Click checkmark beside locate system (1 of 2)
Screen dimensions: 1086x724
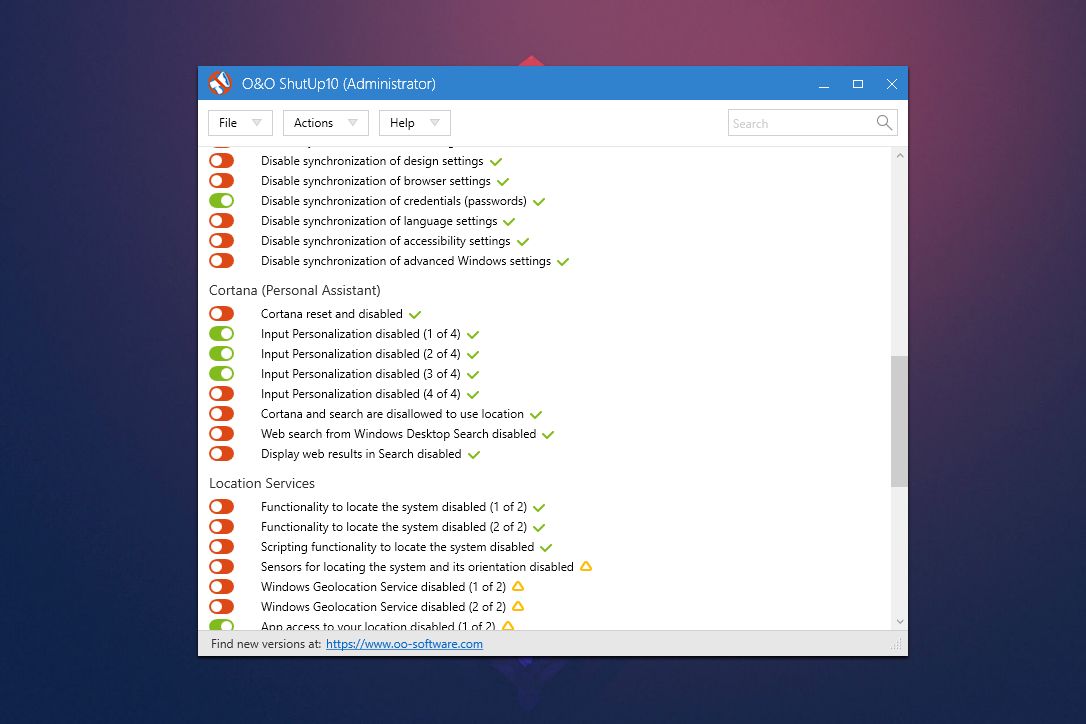click(x=540, y=508)
